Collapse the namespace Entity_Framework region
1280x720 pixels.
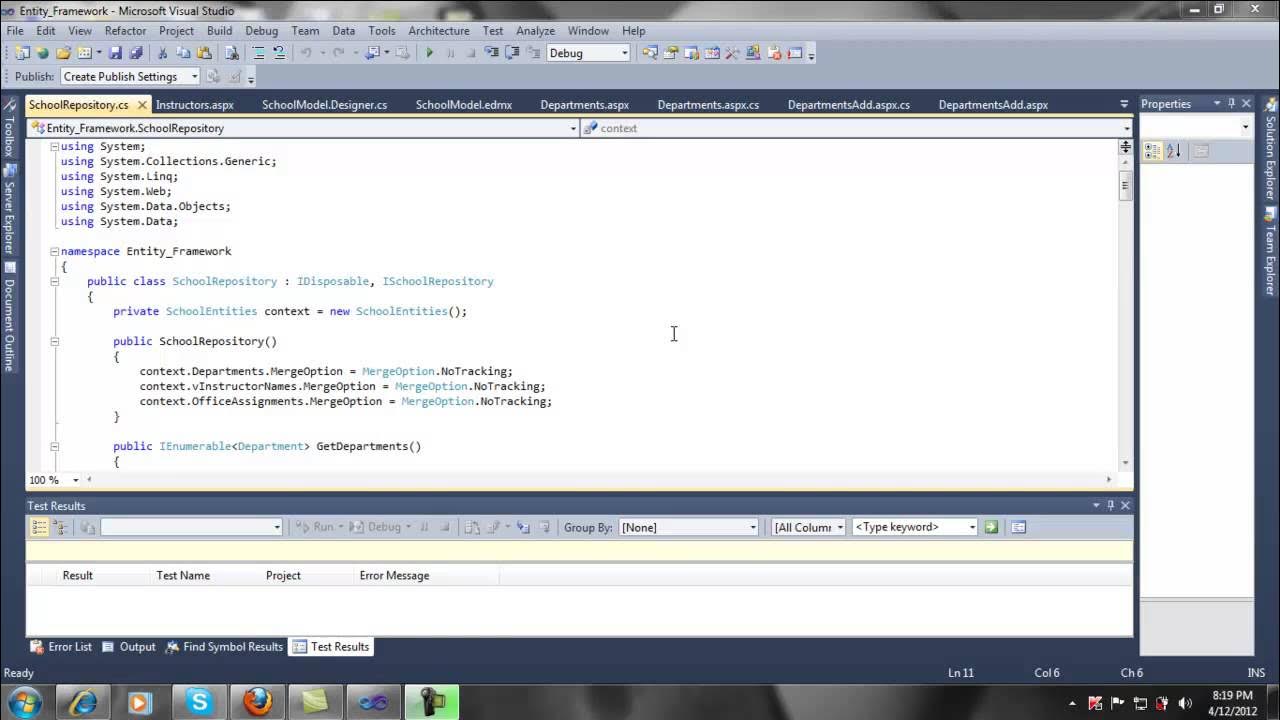coord(54,251)
